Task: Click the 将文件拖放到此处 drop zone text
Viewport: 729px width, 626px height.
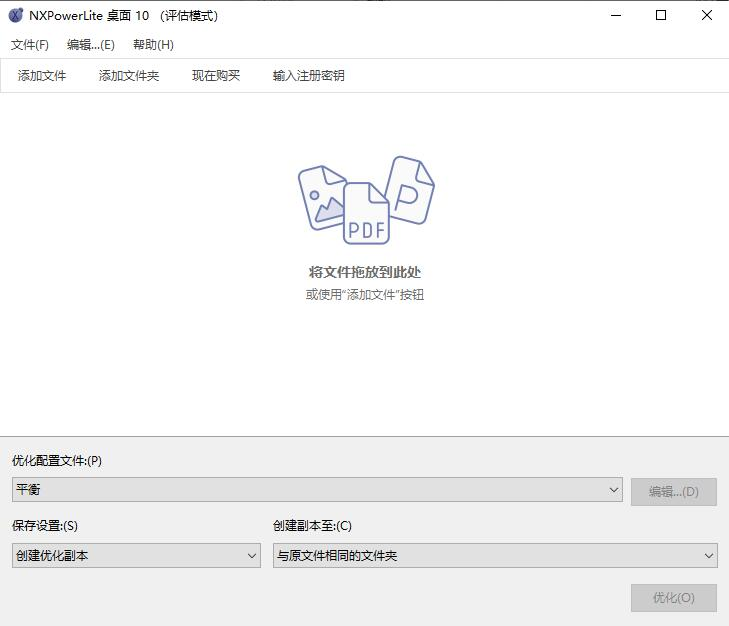Action: pos(365,272)
